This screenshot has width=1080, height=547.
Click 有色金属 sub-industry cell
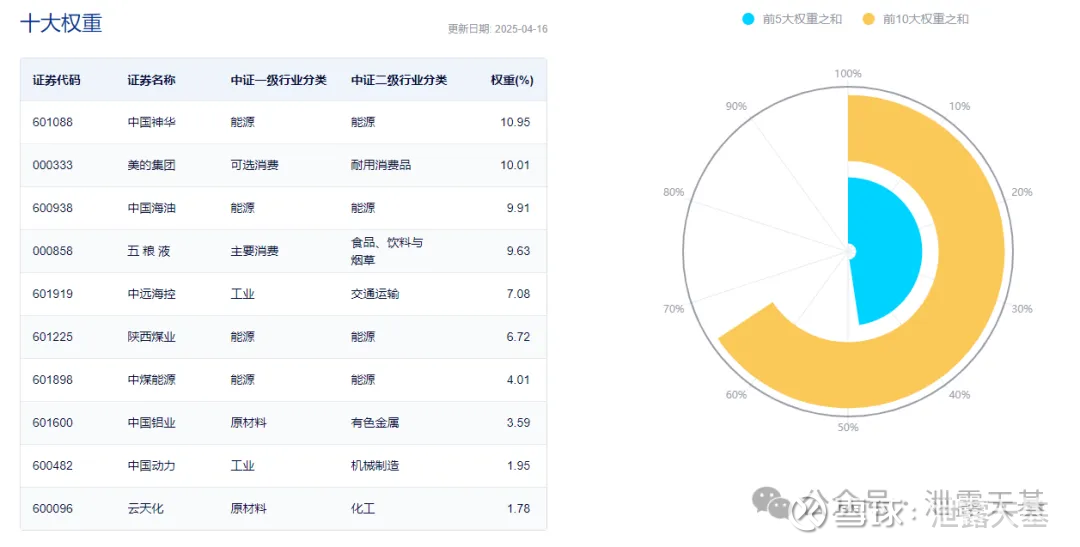[375, 423]
